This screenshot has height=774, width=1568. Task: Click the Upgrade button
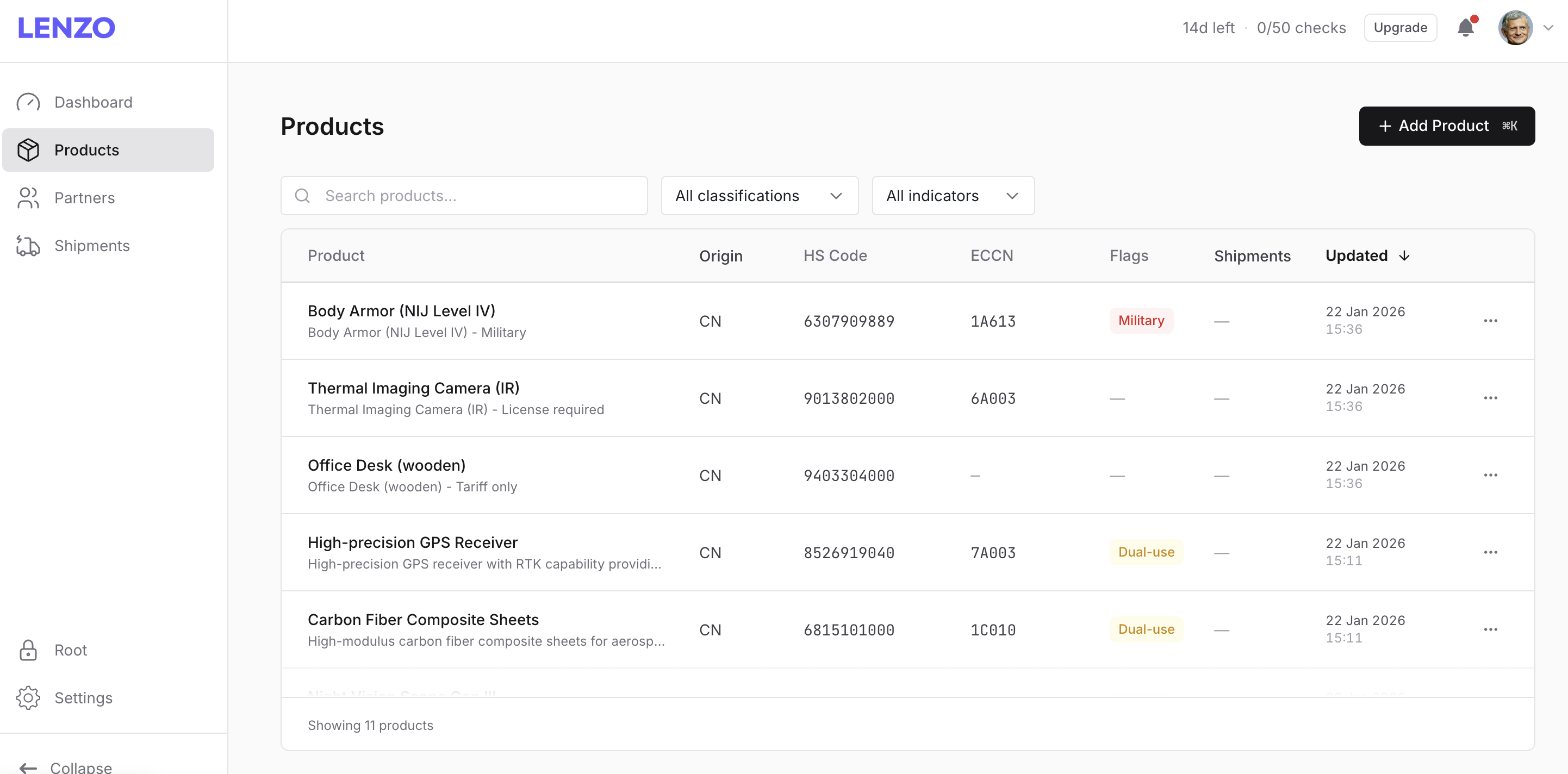[x=1400, y=27]
